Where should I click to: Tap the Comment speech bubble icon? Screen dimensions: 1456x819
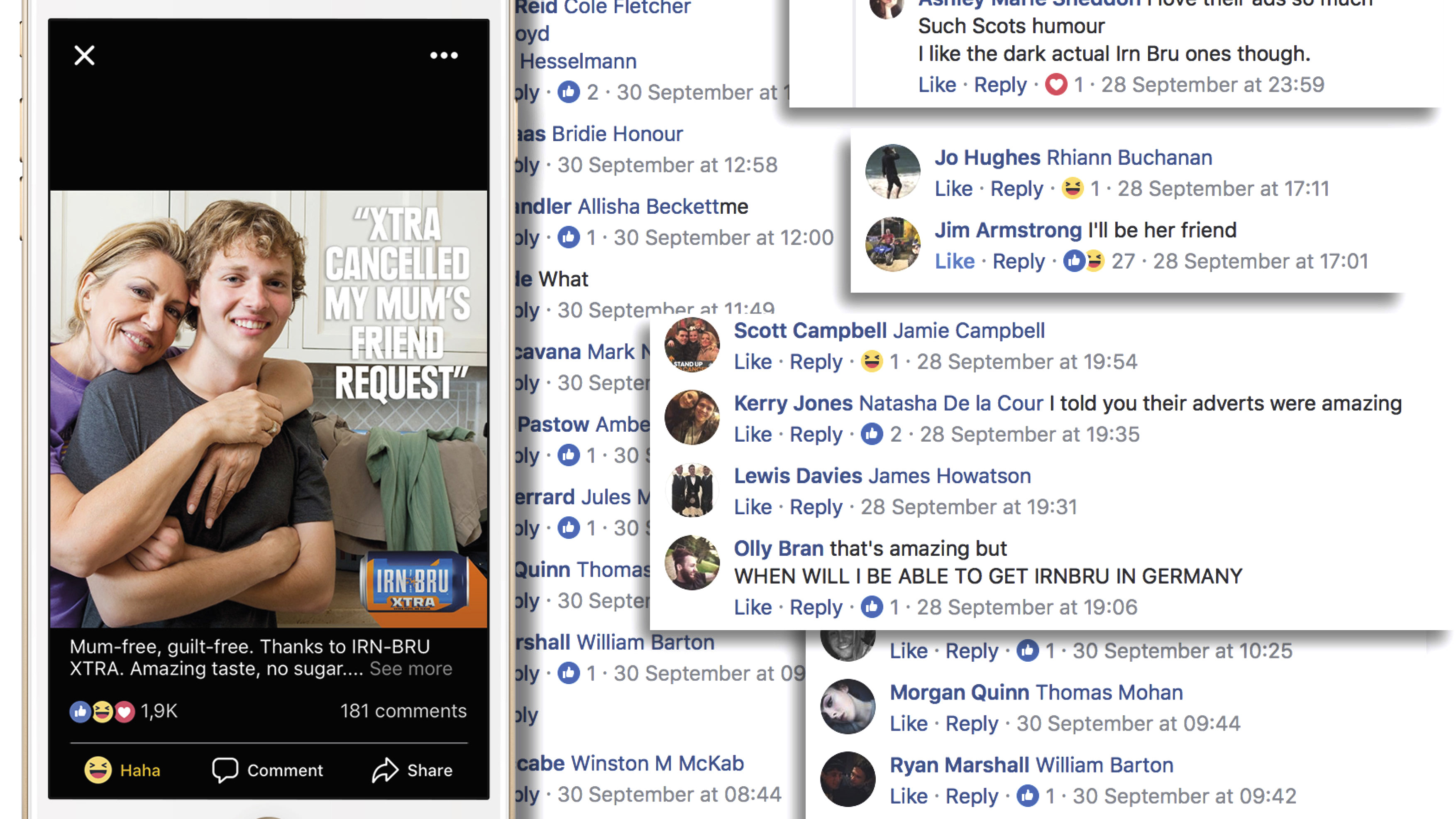pos(225,770)
